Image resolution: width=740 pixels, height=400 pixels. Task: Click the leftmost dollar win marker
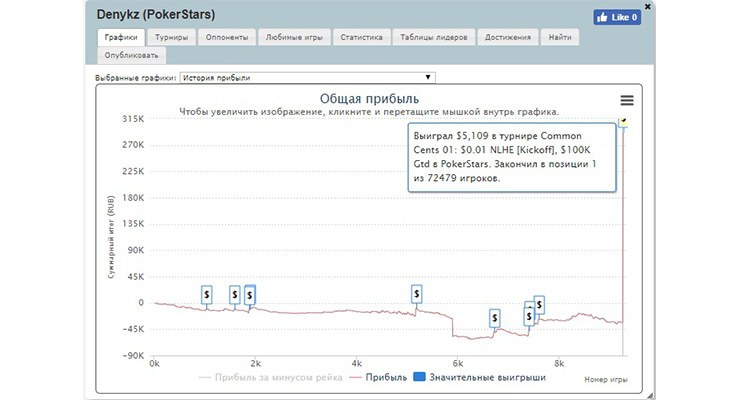207,294
